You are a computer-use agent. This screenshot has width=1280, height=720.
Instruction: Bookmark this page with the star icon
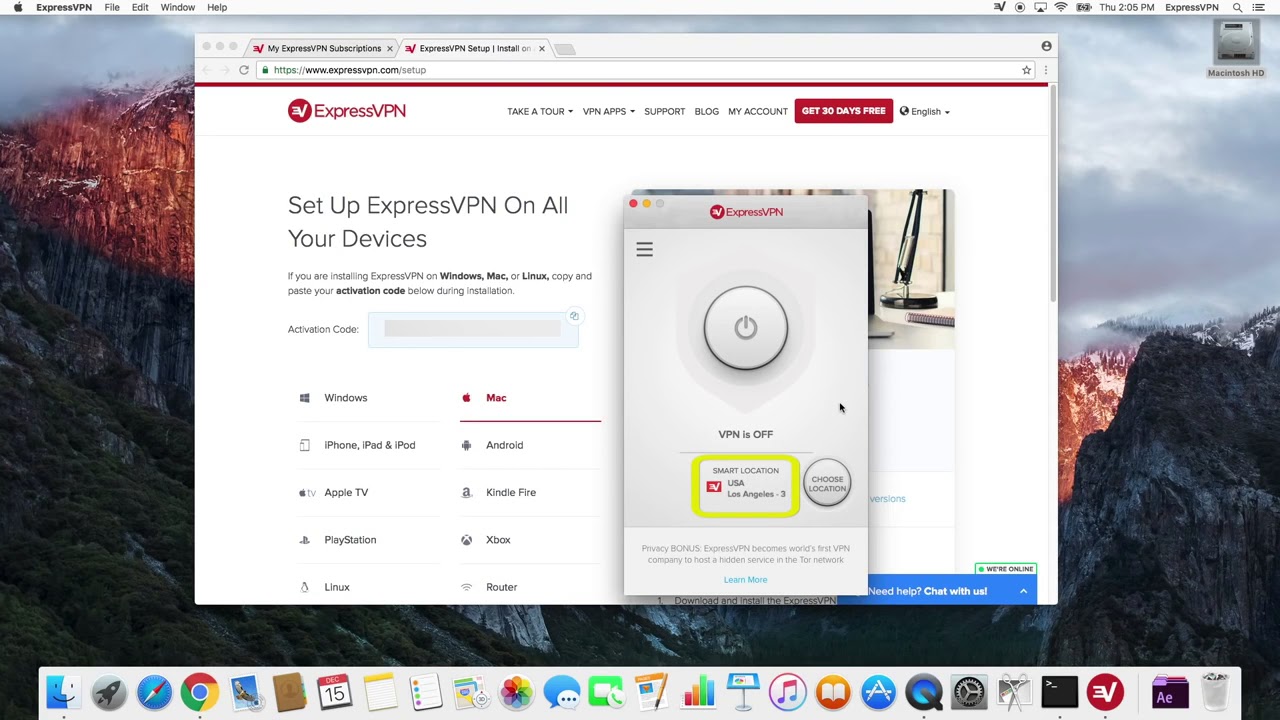[1026, 70]
